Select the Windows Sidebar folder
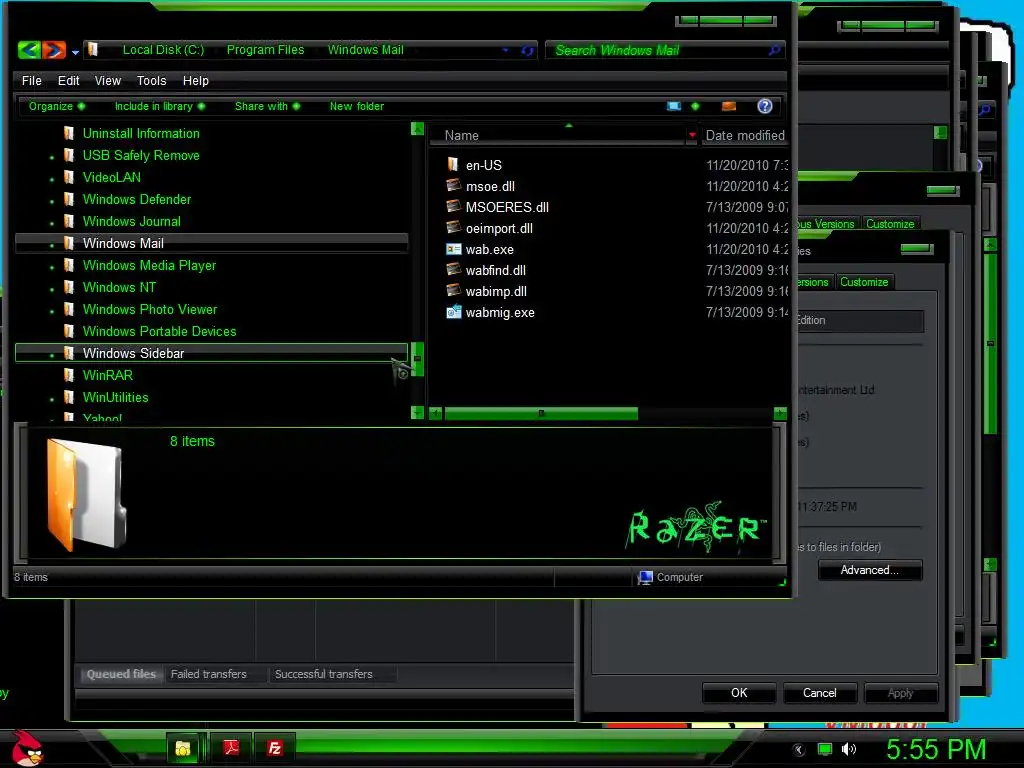 tap(133, 353)
